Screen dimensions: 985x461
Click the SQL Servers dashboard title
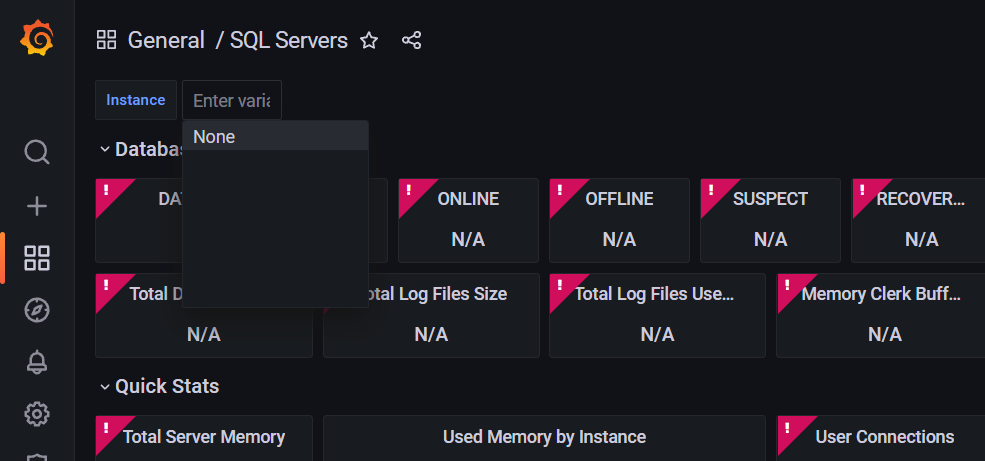[x=289, y=41]
